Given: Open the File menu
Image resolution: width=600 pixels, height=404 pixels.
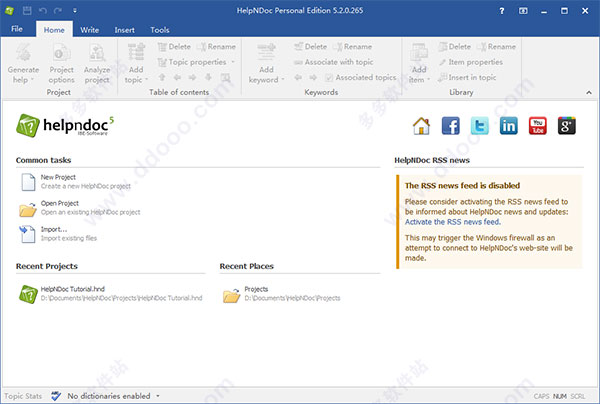Looking at the screenshot, I should [x=17, y=29].
